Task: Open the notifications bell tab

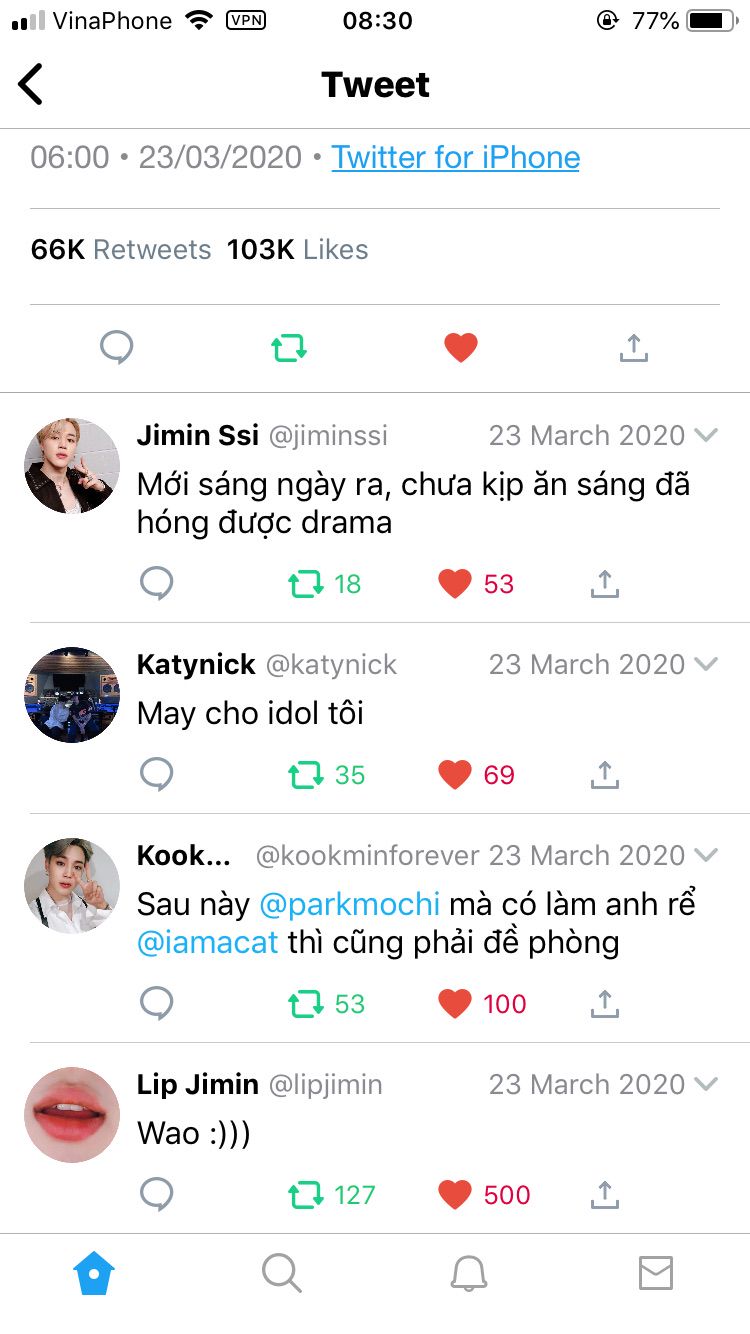Action: (468, 1274)
